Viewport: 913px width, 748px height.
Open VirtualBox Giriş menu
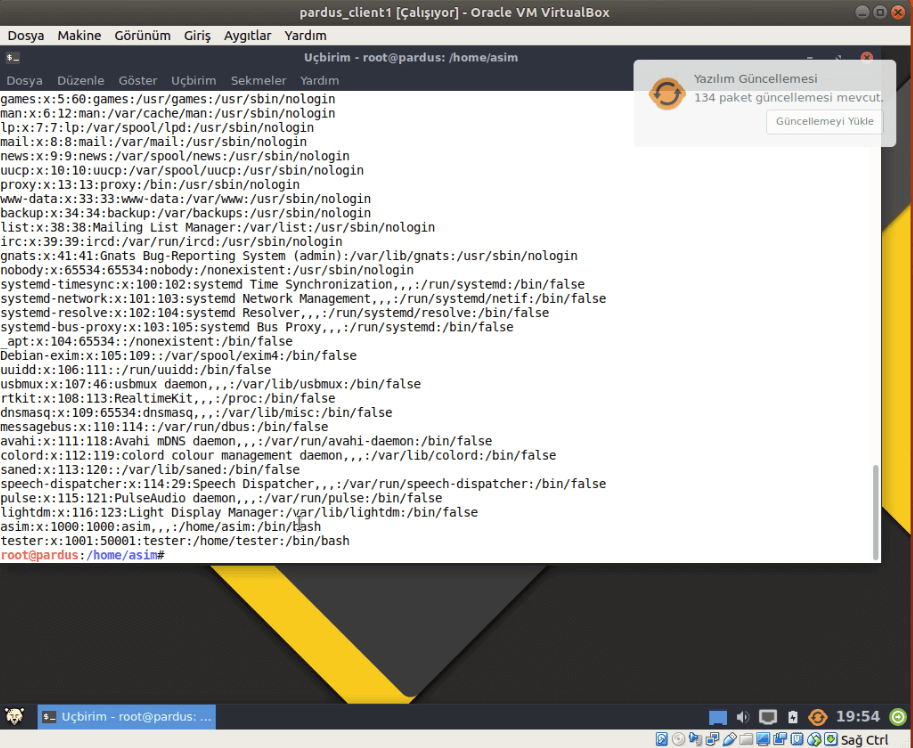[x=197, y=36]
